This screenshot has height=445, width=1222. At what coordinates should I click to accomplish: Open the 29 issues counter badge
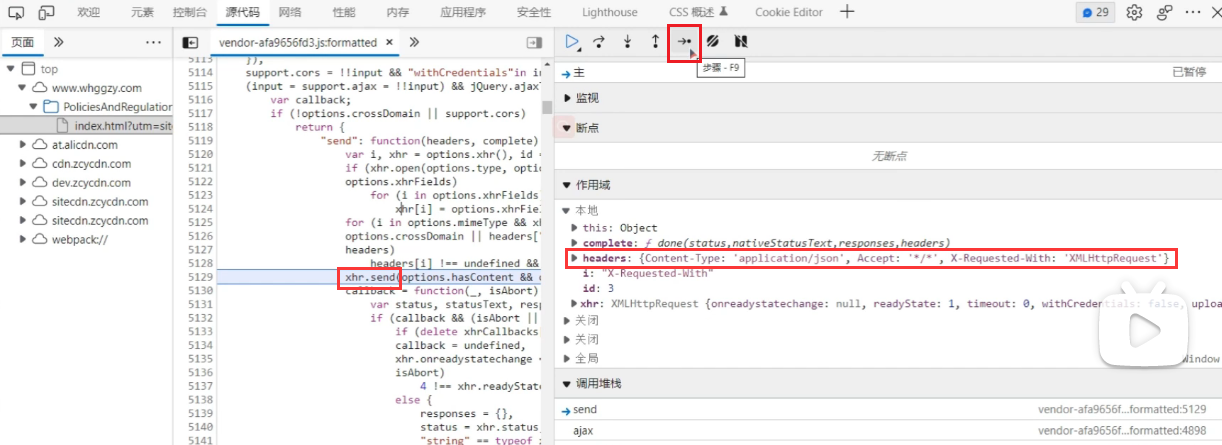1096,12
